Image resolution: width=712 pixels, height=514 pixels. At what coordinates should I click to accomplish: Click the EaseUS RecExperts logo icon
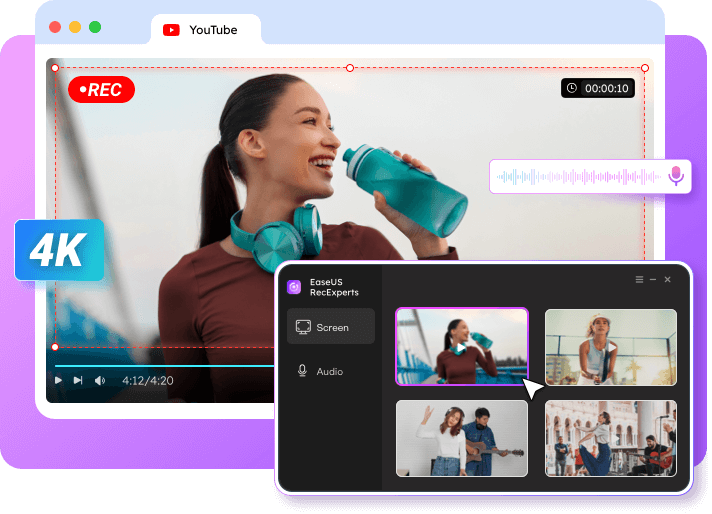(x=294, y=287)
